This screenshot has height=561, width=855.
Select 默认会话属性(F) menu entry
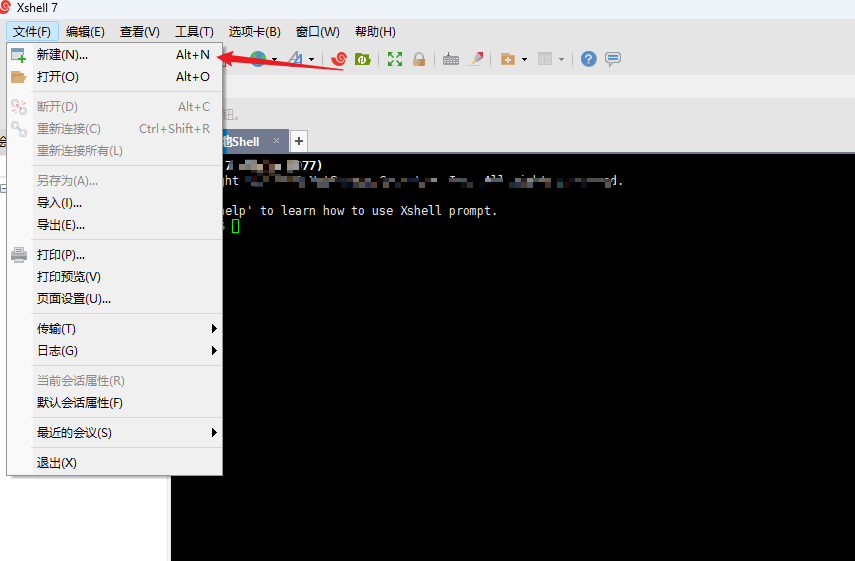pyautogui.click(x=115, y=403)
